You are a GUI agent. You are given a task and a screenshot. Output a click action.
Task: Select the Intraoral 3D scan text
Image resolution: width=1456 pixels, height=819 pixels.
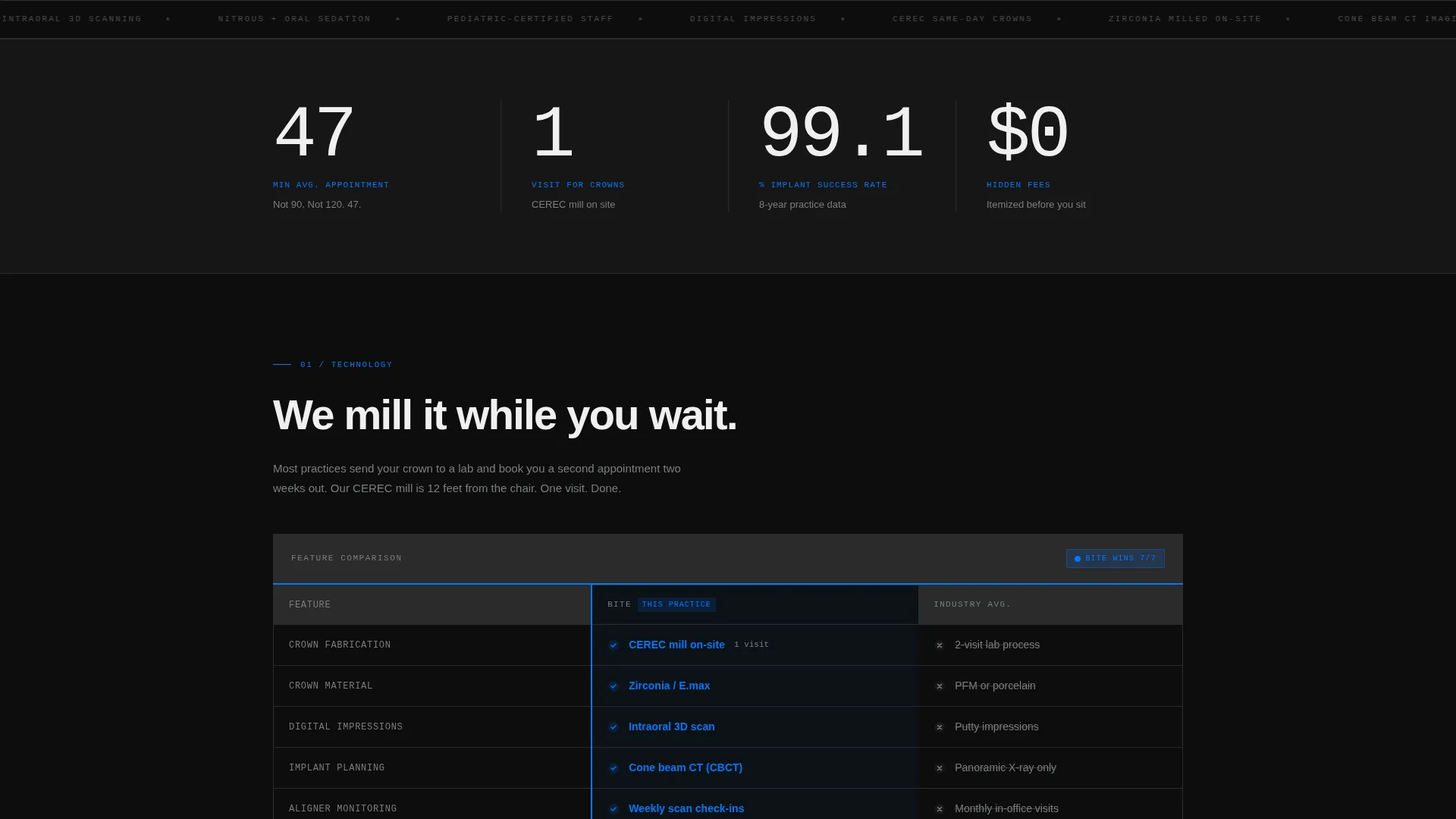pyautogui.click(x=672, y=726)
